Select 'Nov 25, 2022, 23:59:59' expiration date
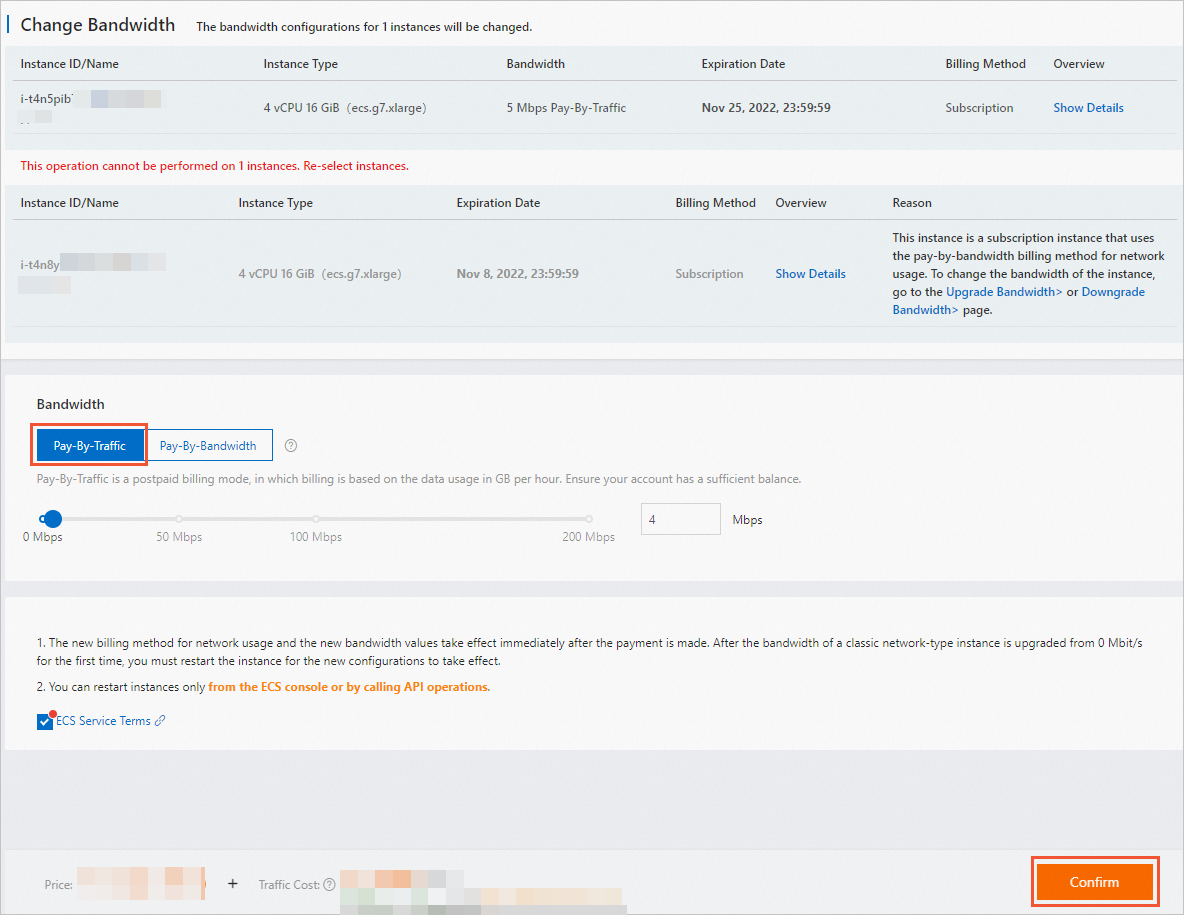Screen dimensions: 1184x915 766,108
